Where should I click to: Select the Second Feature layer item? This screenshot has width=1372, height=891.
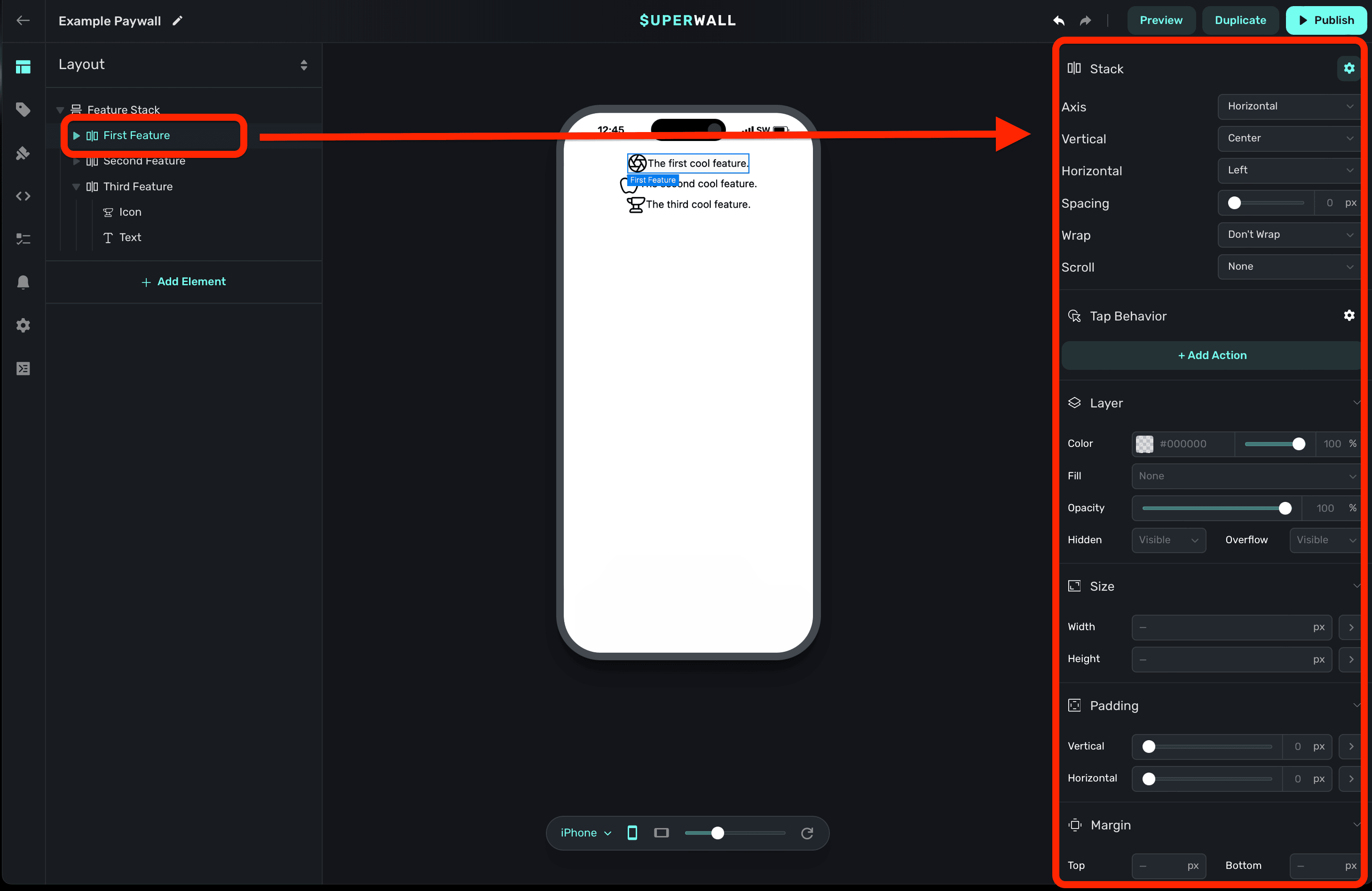coord(144,161)
